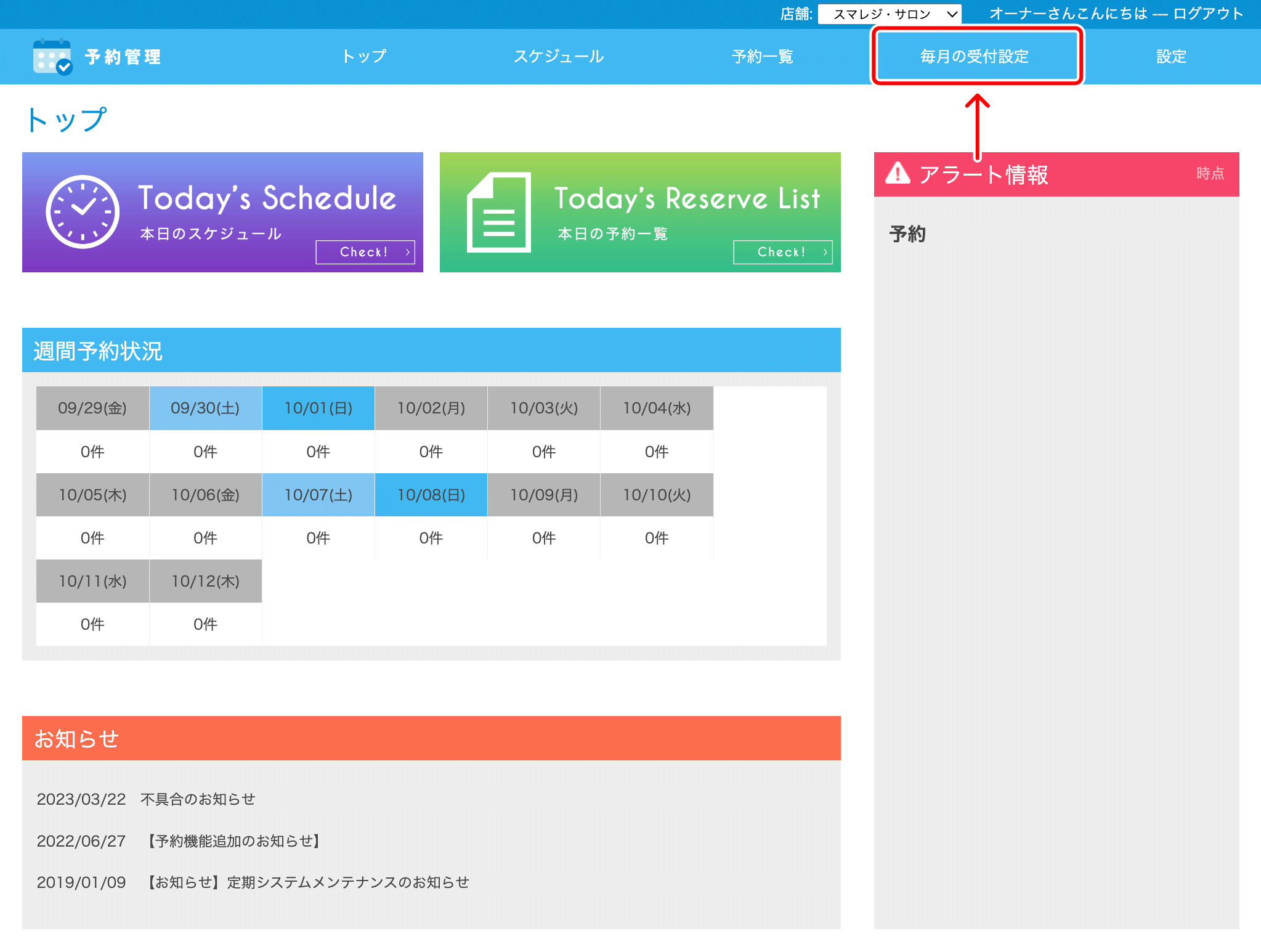Open the 不具合のお知らせ notice
This screenshot has width=1261, height=952.
pos(198,799)
